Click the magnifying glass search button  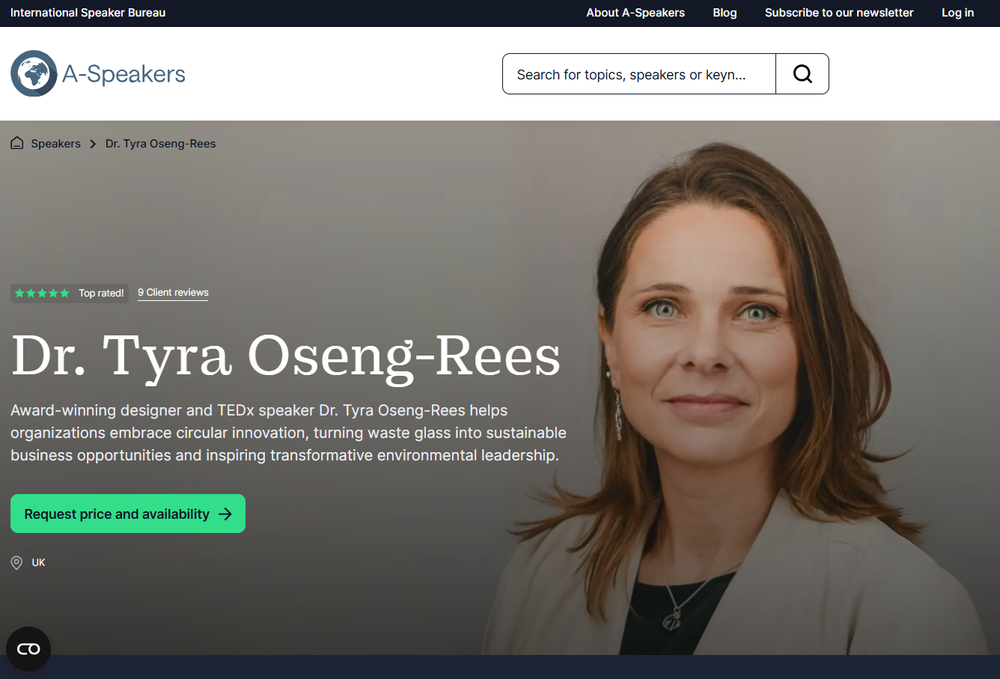[x=802, y=74]
